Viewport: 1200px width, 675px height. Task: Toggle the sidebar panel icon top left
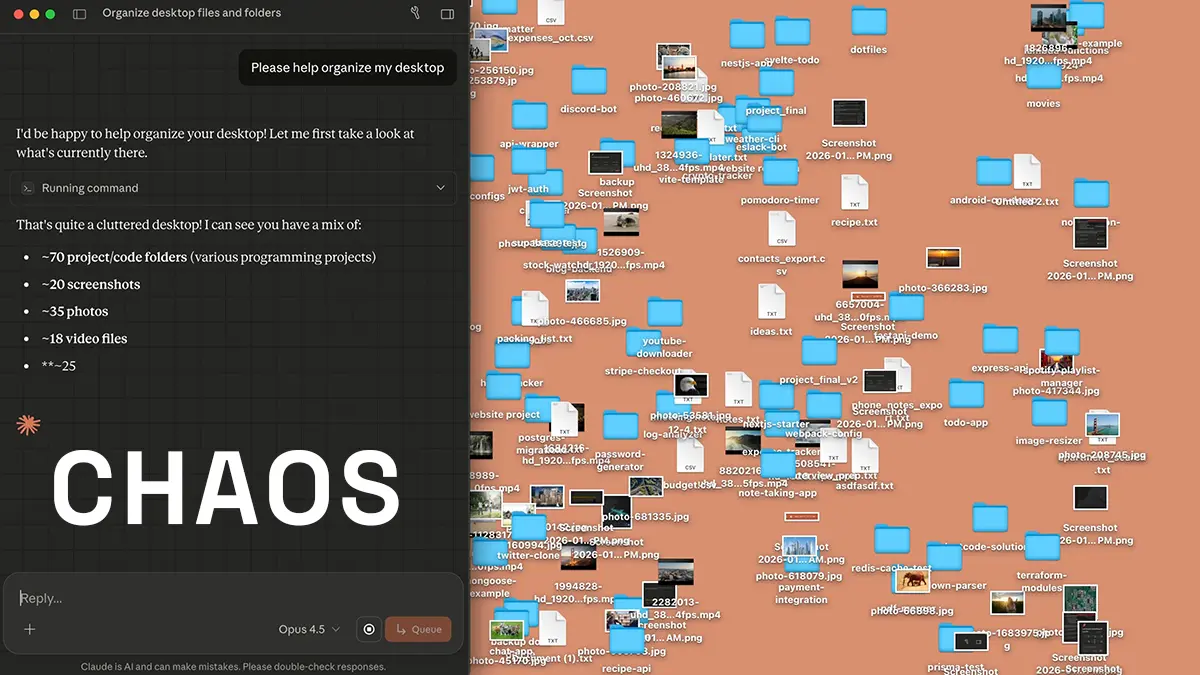[79, 14]
